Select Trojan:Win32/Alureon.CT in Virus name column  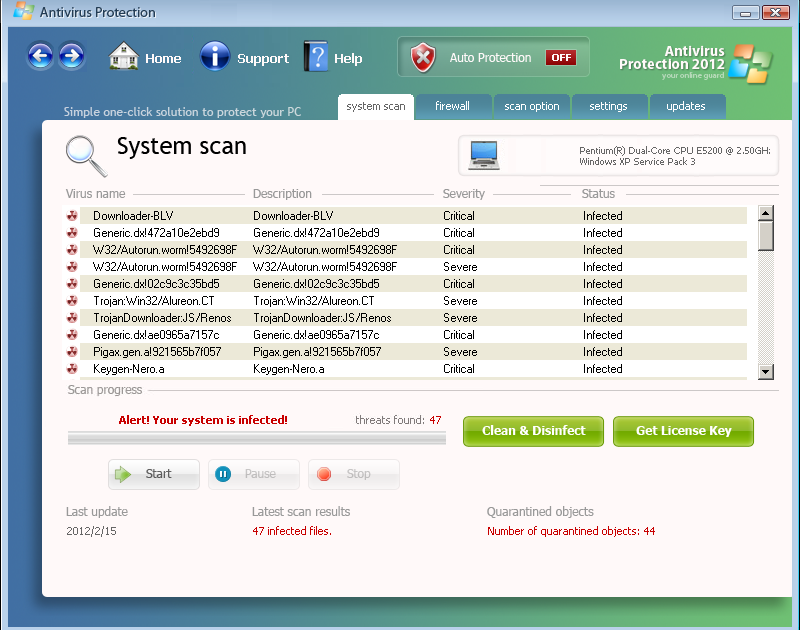[154, 301]
